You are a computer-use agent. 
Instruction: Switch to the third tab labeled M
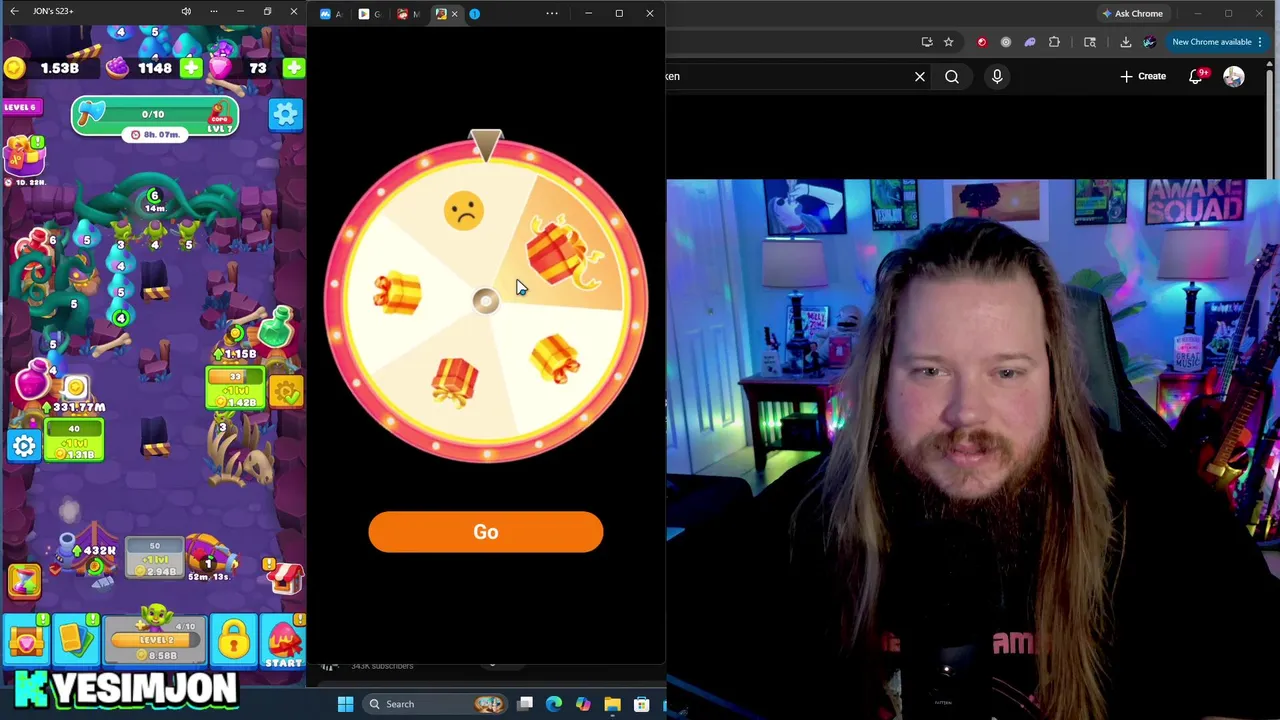(408, 14)
